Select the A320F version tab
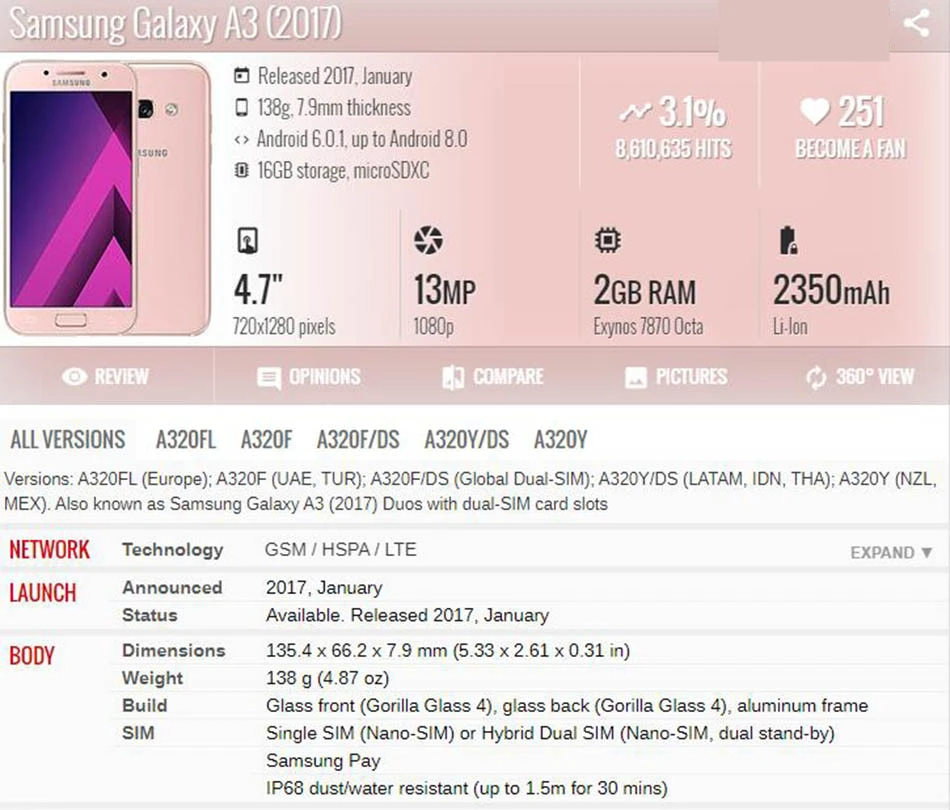The width and height of the screenshot is (950, 810). pyautogui.click(x=267, y=439)
